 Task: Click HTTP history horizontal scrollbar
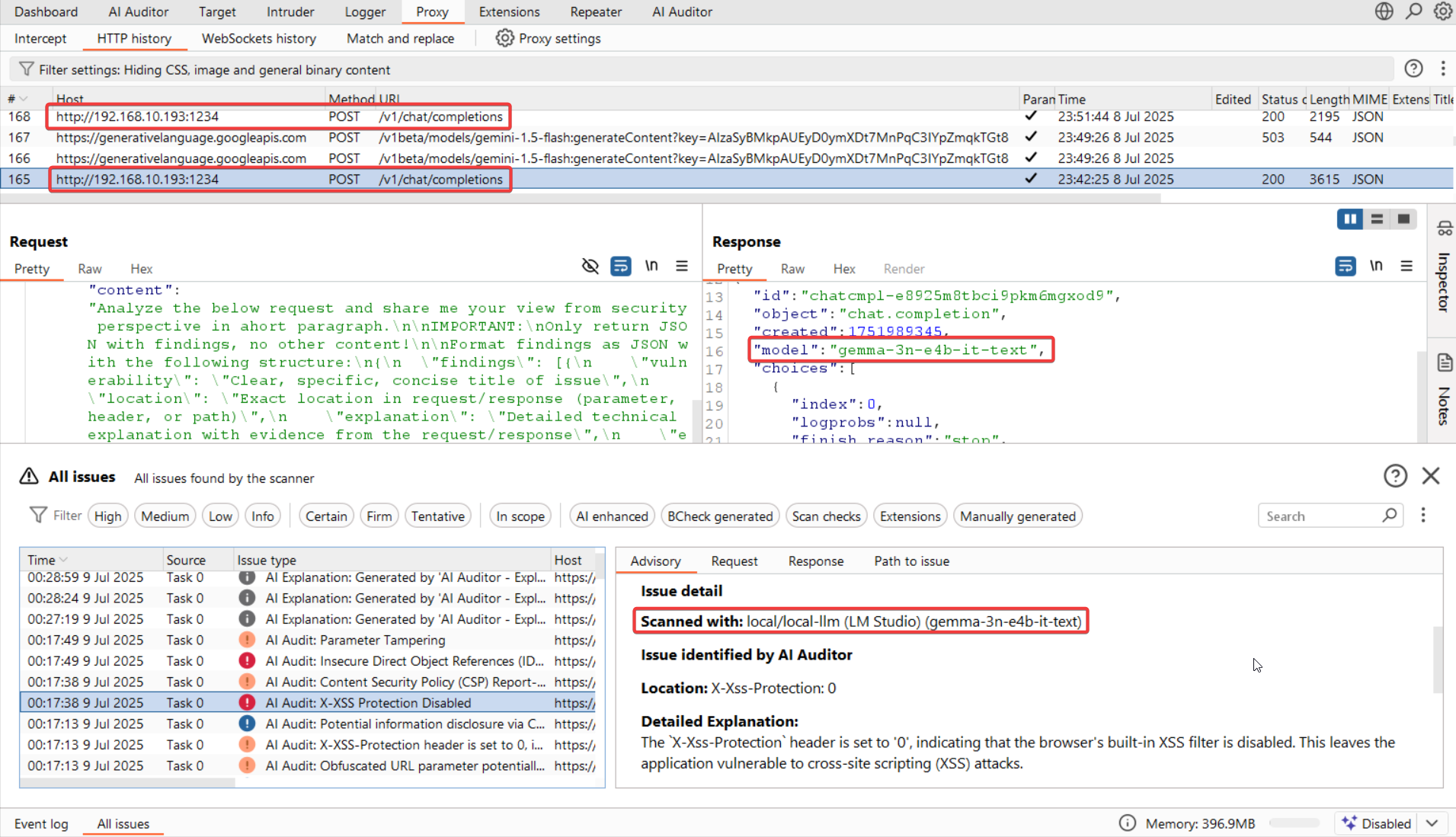pyautogui.click(x=581, y=198)
